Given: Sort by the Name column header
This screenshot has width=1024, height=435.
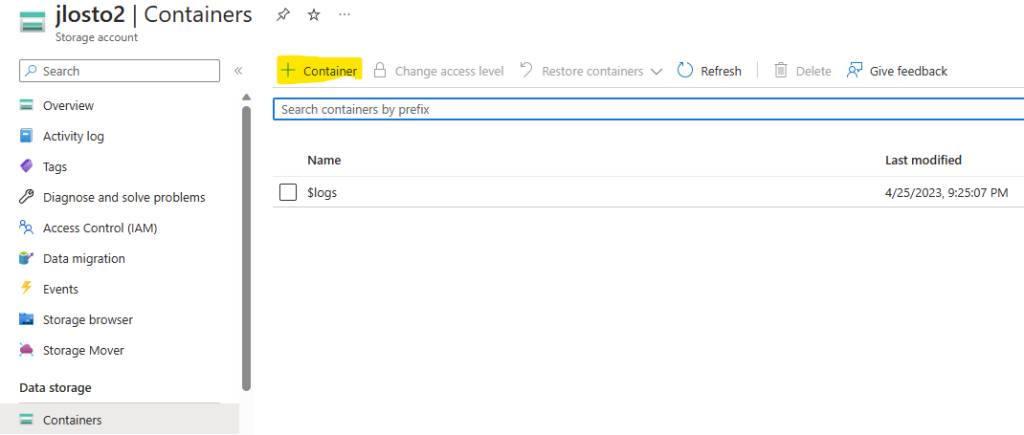Looking at the screenshot, I should (324, 160).
